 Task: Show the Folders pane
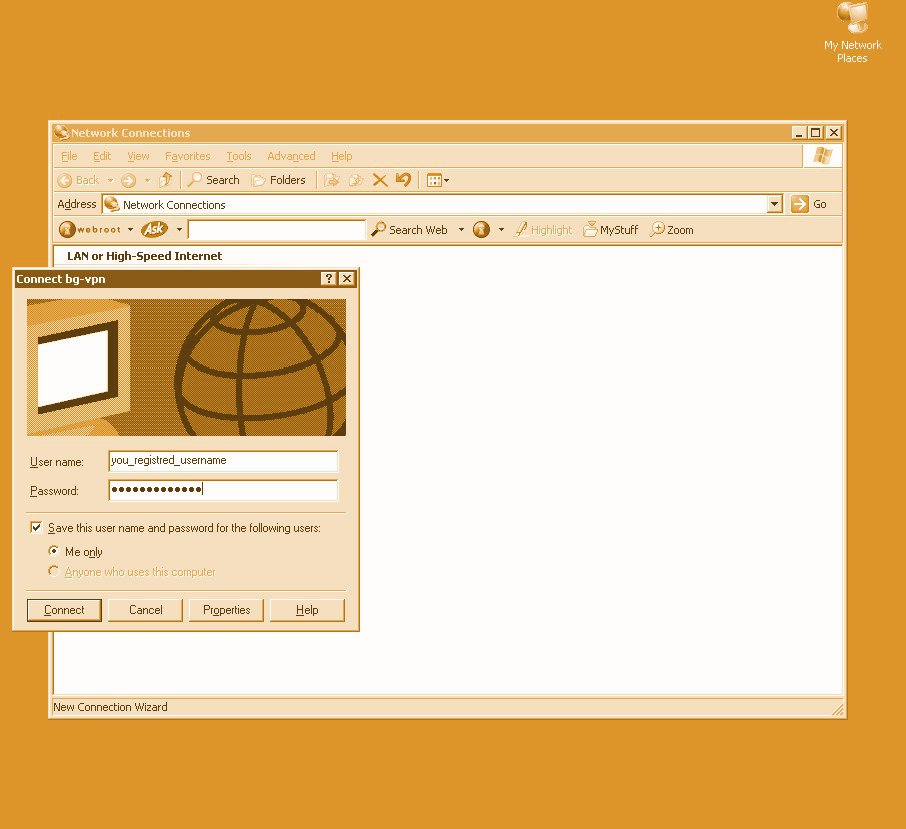click(x=279, y=180)
